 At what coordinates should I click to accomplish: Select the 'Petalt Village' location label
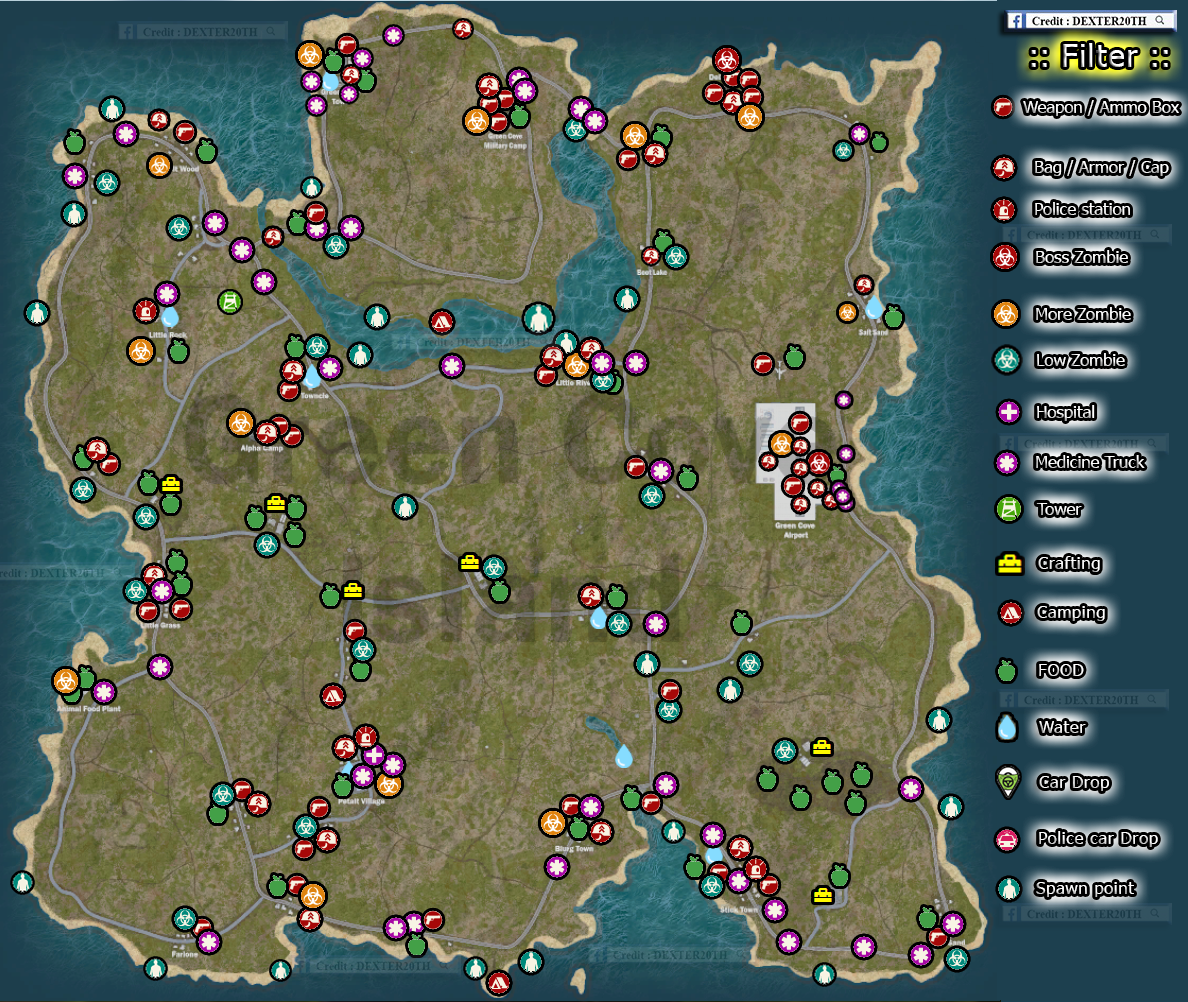[x=361, y=801]
